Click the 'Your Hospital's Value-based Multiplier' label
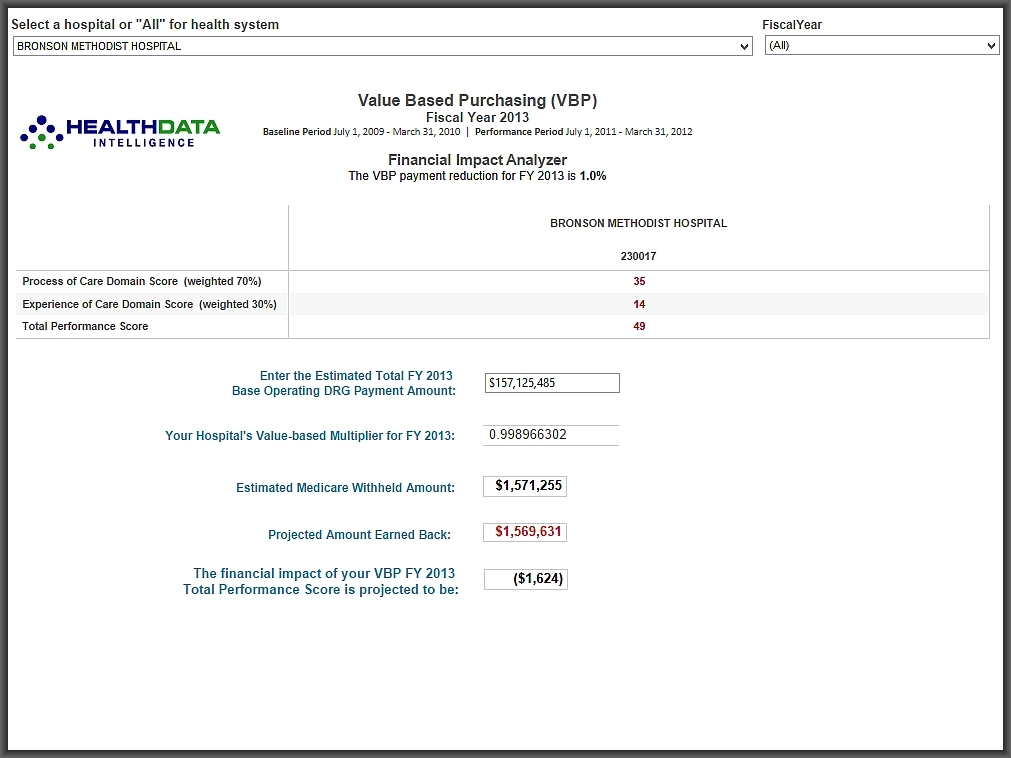The height and width of the screenshot is (758, 1011). 310,436
